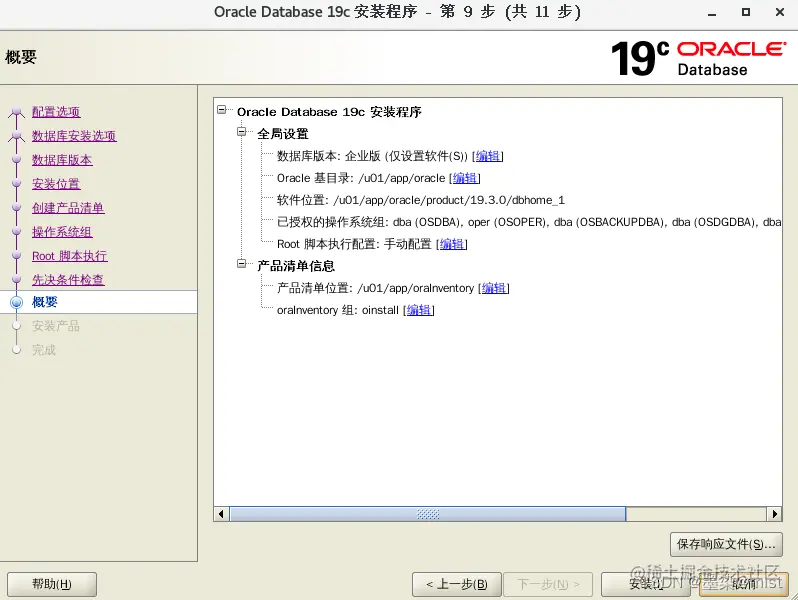Click the horizontal scrollbar left arrow
The image size is (798, 600).
tap(221, 514)
